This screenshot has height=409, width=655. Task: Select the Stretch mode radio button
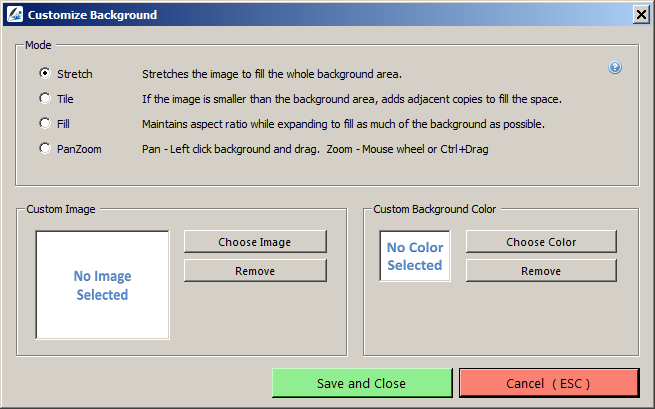pyautogui.click(x=44, y=73)
